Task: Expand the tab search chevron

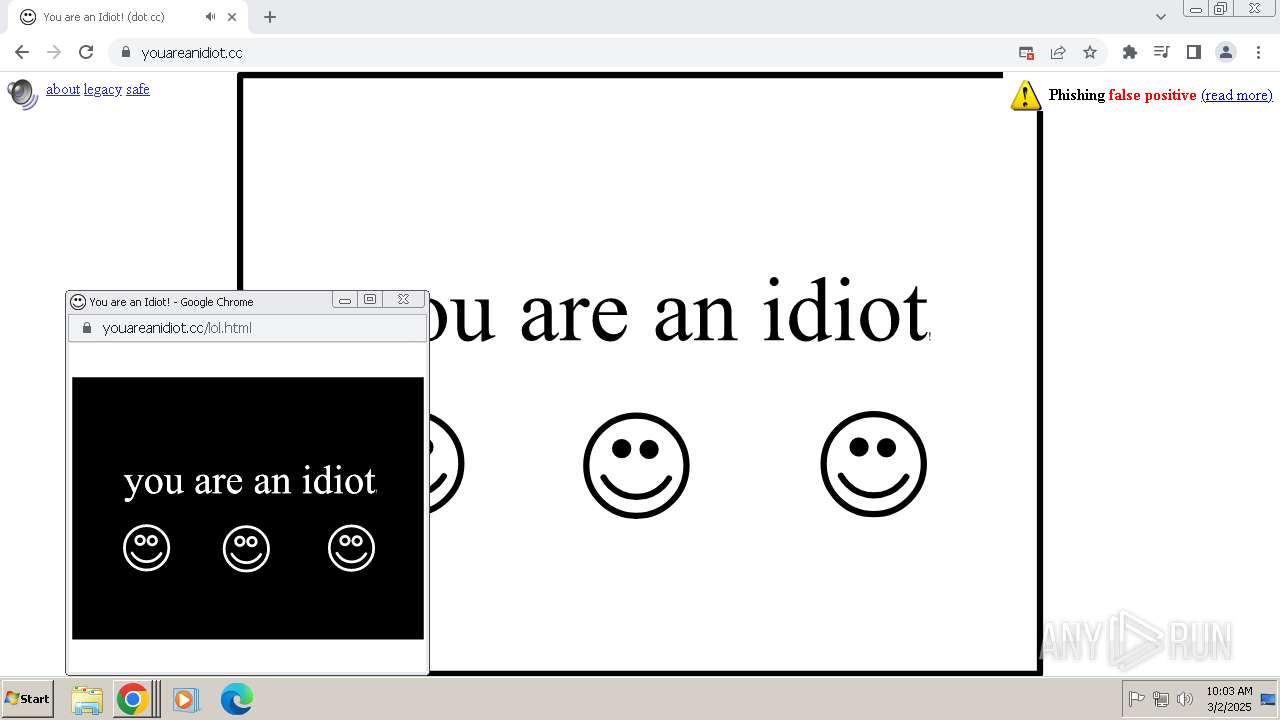Action: tap(1160, 17)
